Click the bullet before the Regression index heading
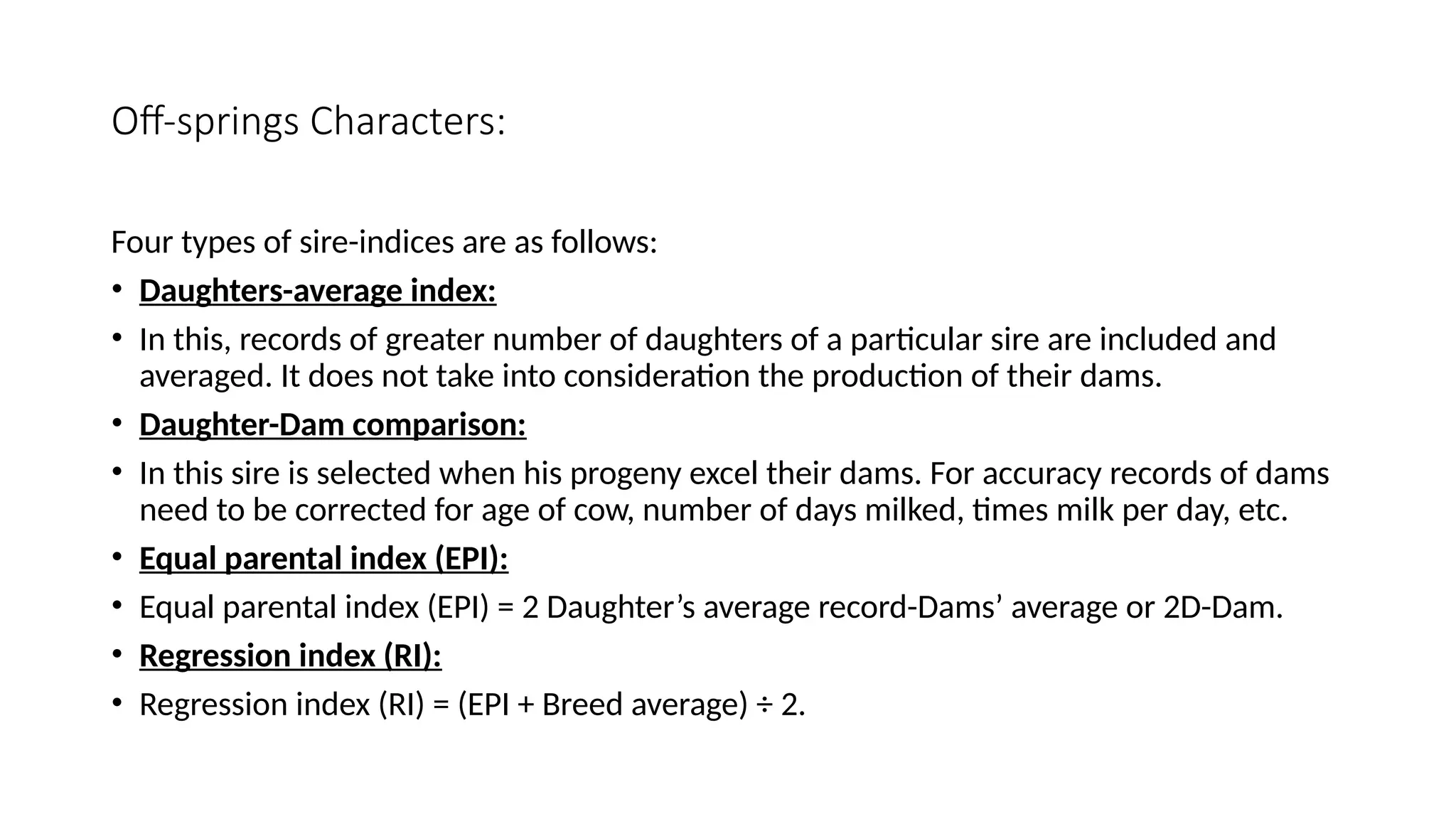 pyautogui.click(x=117, y=654)
